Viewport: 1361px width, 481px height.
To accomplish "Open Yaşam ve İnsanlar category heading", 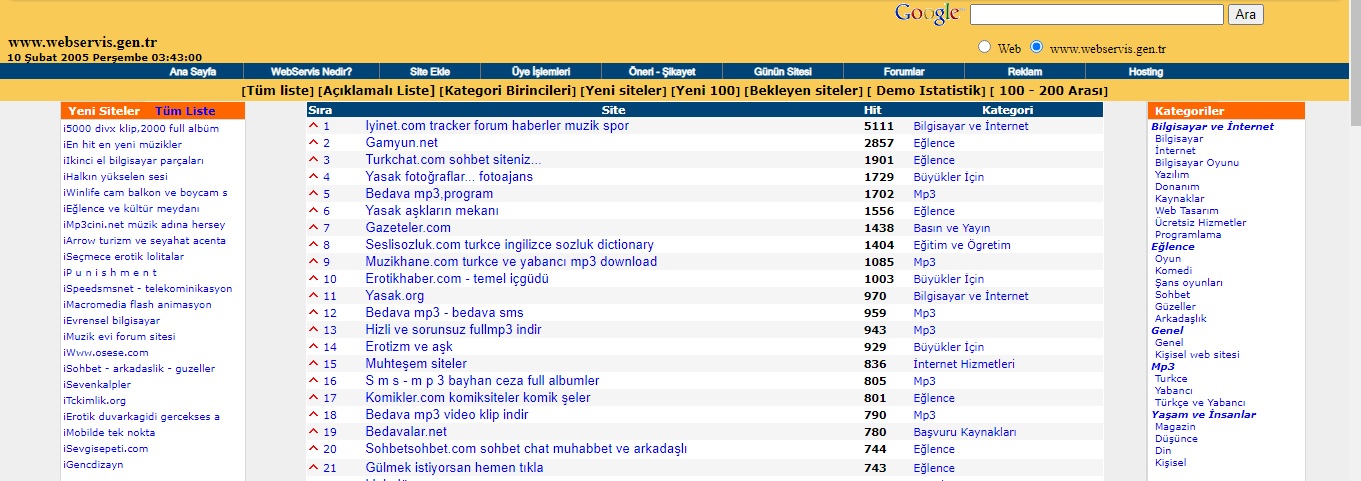I will coord(1203,415).
